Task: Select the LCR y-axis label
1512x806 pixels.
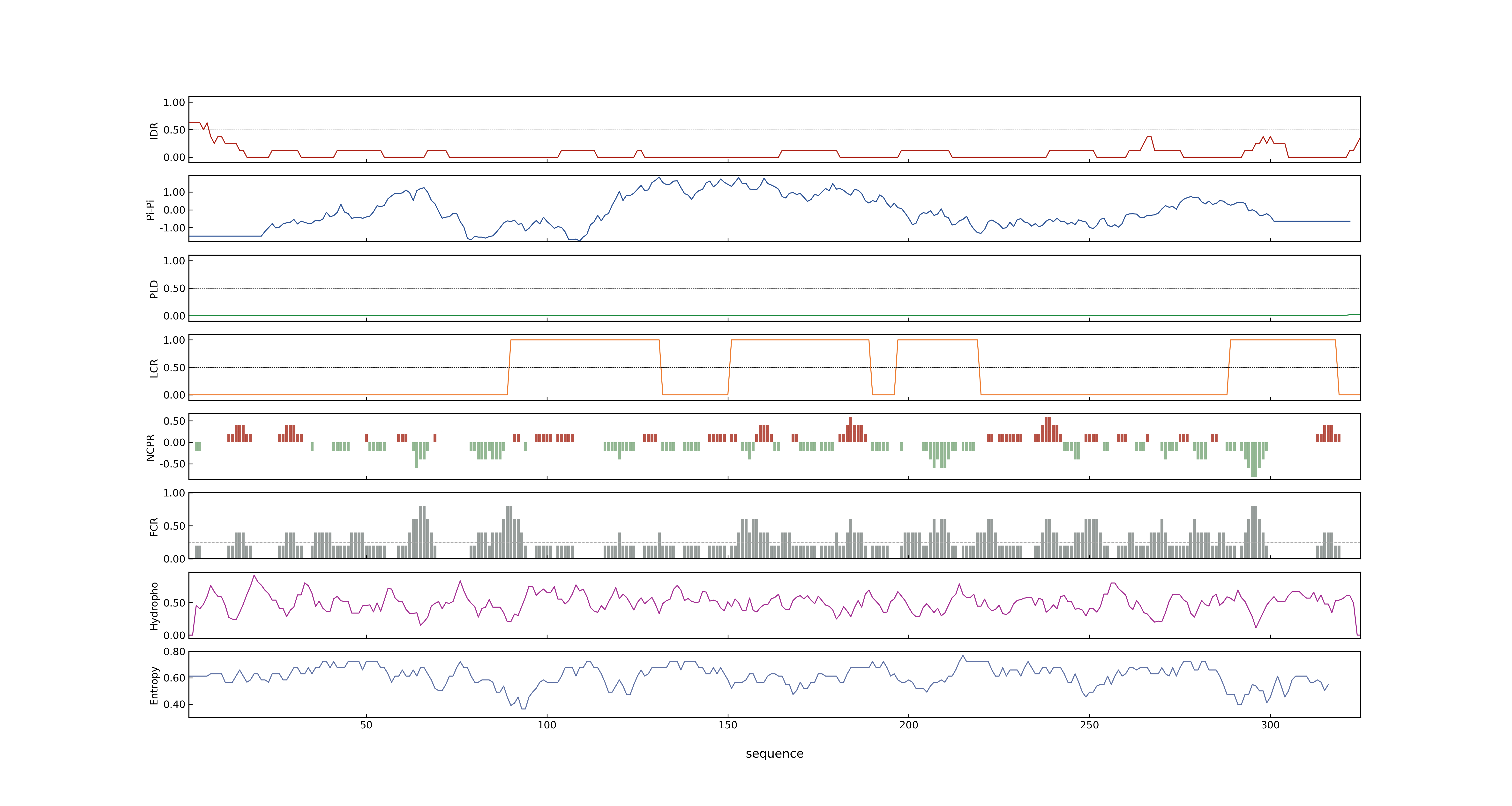Action: point(154,368)
